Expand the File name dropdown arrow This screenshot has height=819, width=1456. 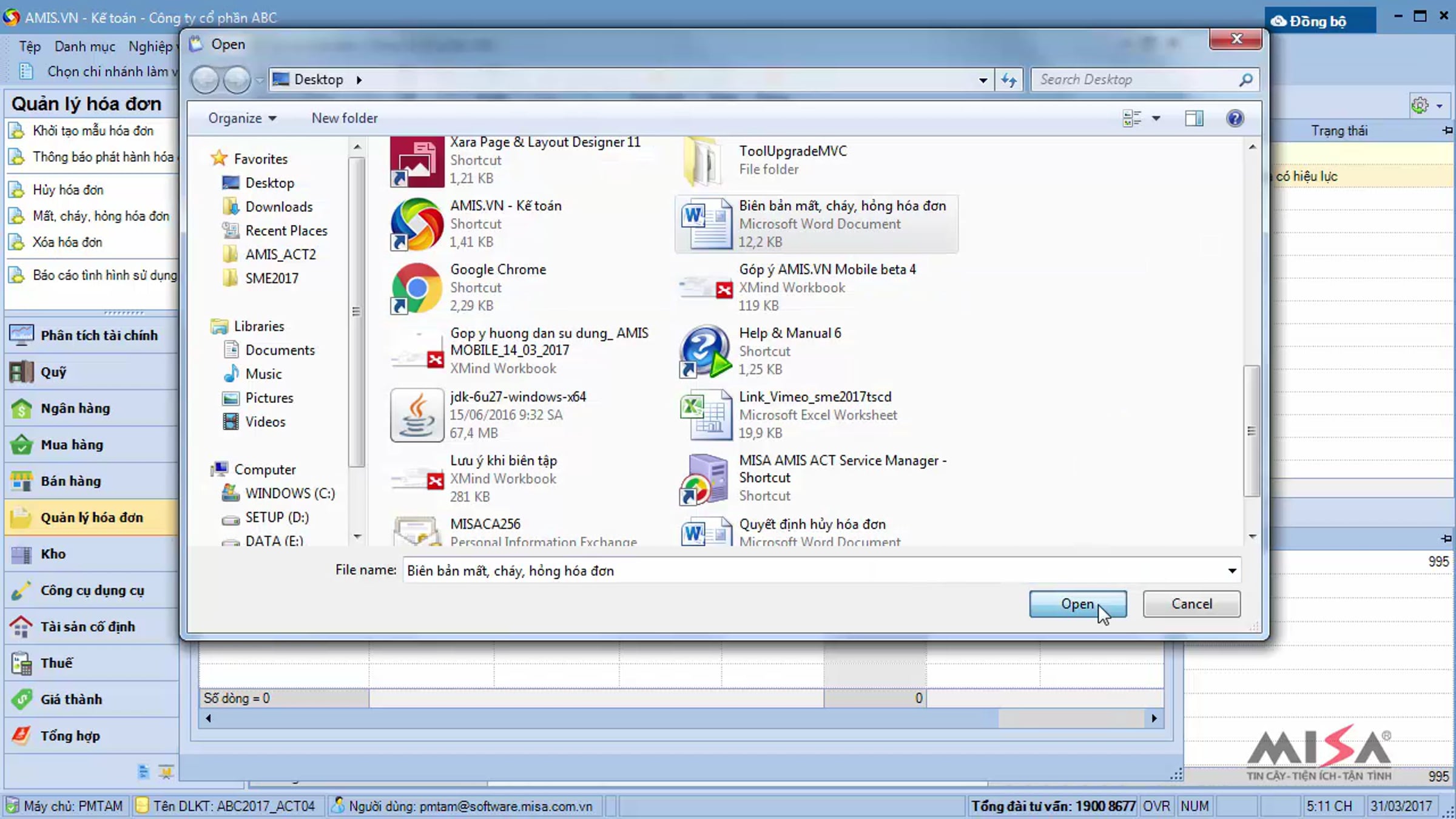point(1232,571)
